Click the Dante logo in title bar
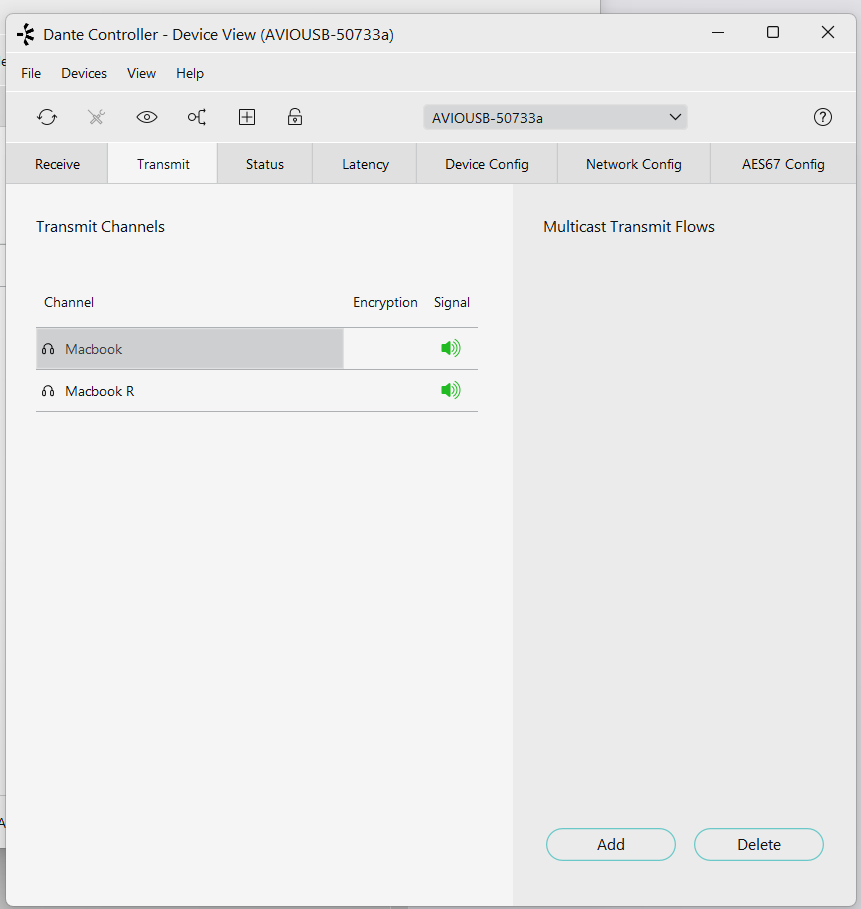Viewport: 861px width, 909px height. click(x=26, y=34)
